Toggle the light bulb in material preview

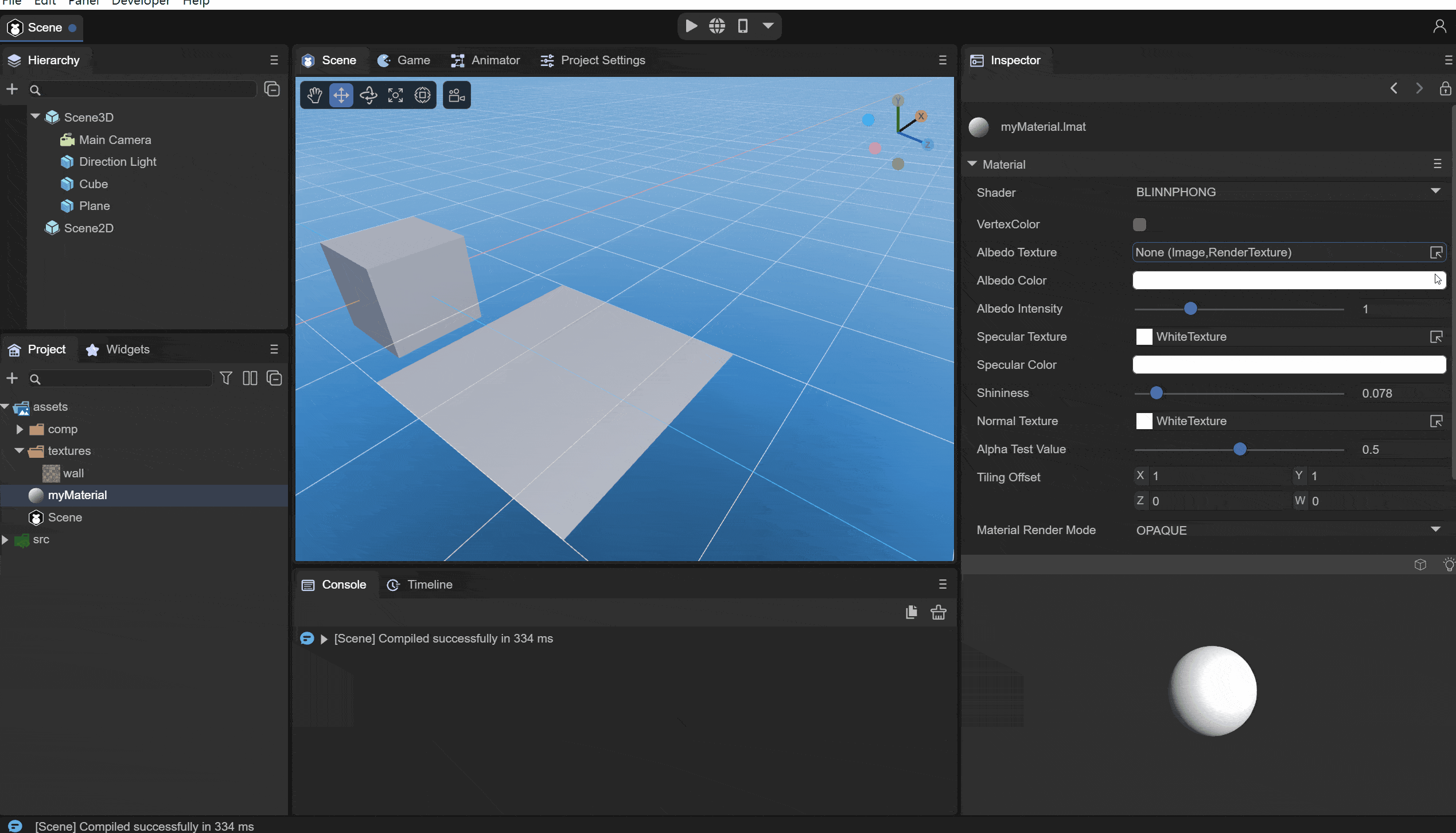(x=1449, y=565)
